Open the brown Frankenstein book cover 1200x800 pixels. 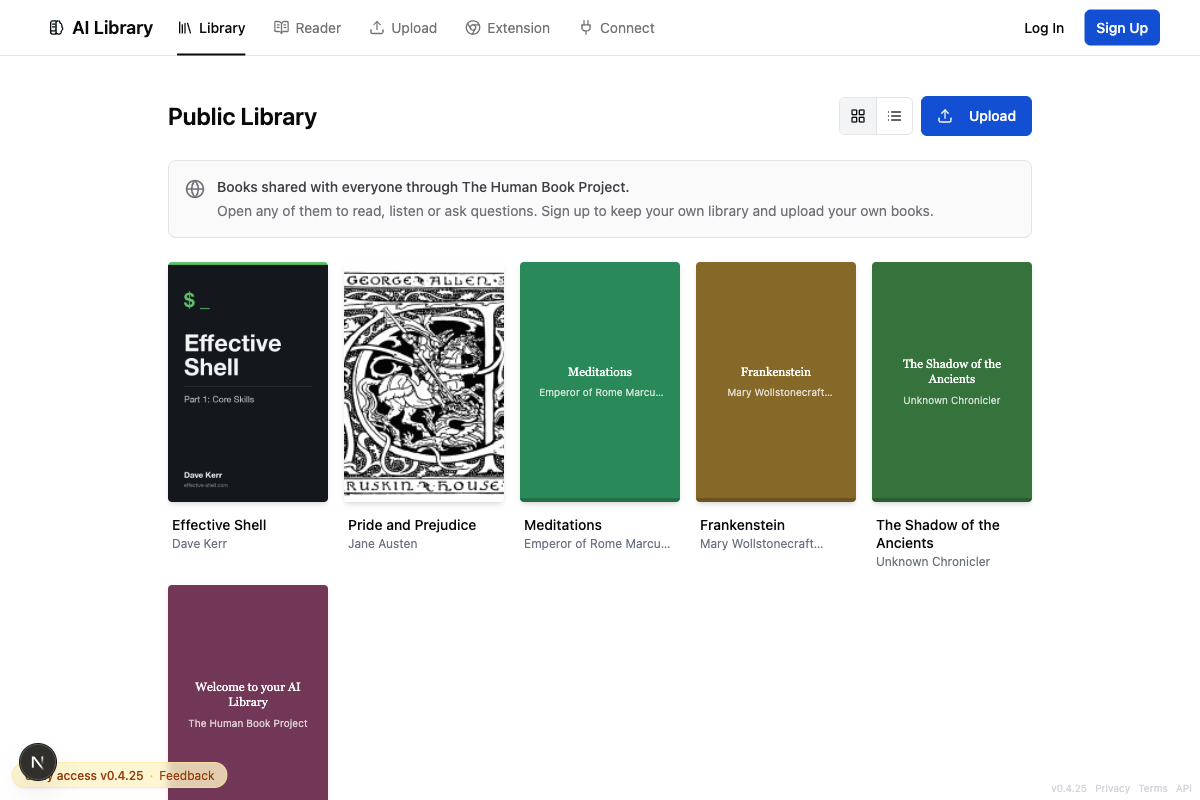[776, 382]
